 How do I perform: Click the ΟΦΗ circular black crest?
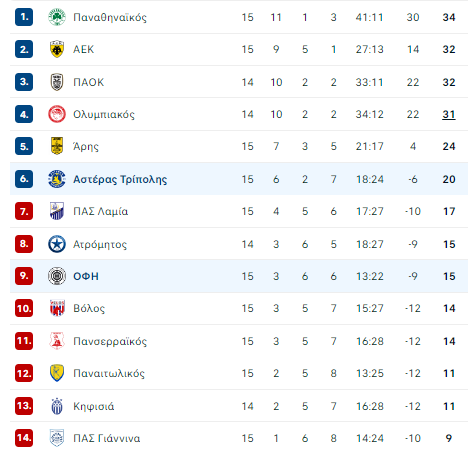pos(57,276)
